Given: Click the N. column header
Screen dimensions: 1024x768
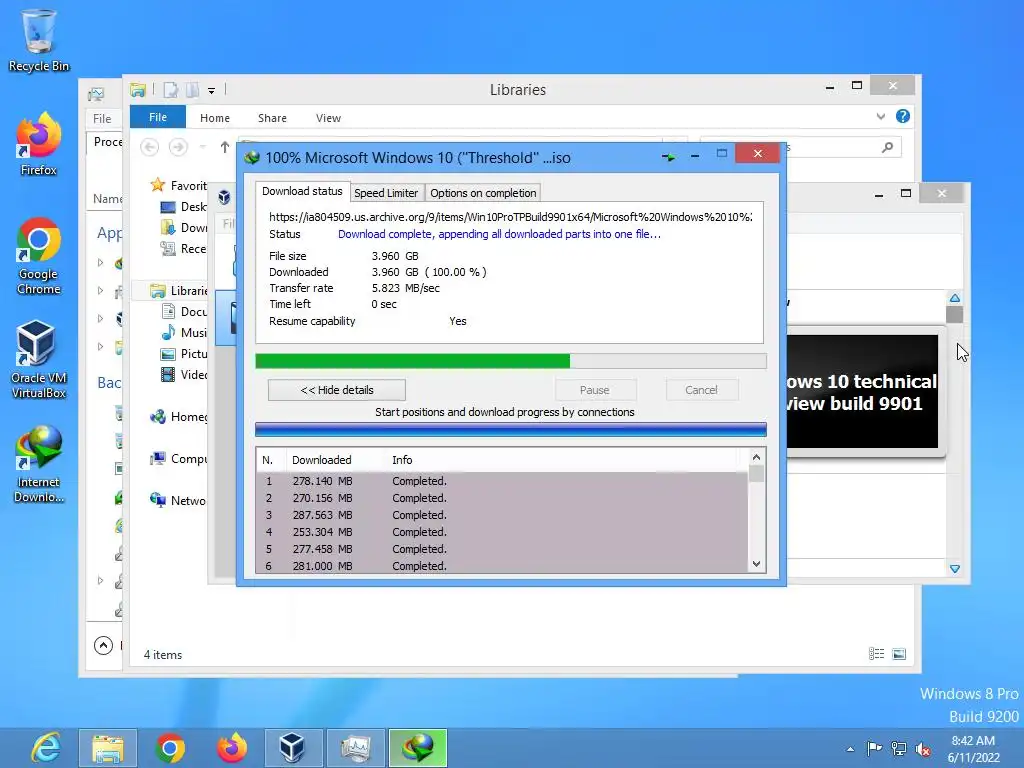Looking at the screenshot, I should point(270,460).
